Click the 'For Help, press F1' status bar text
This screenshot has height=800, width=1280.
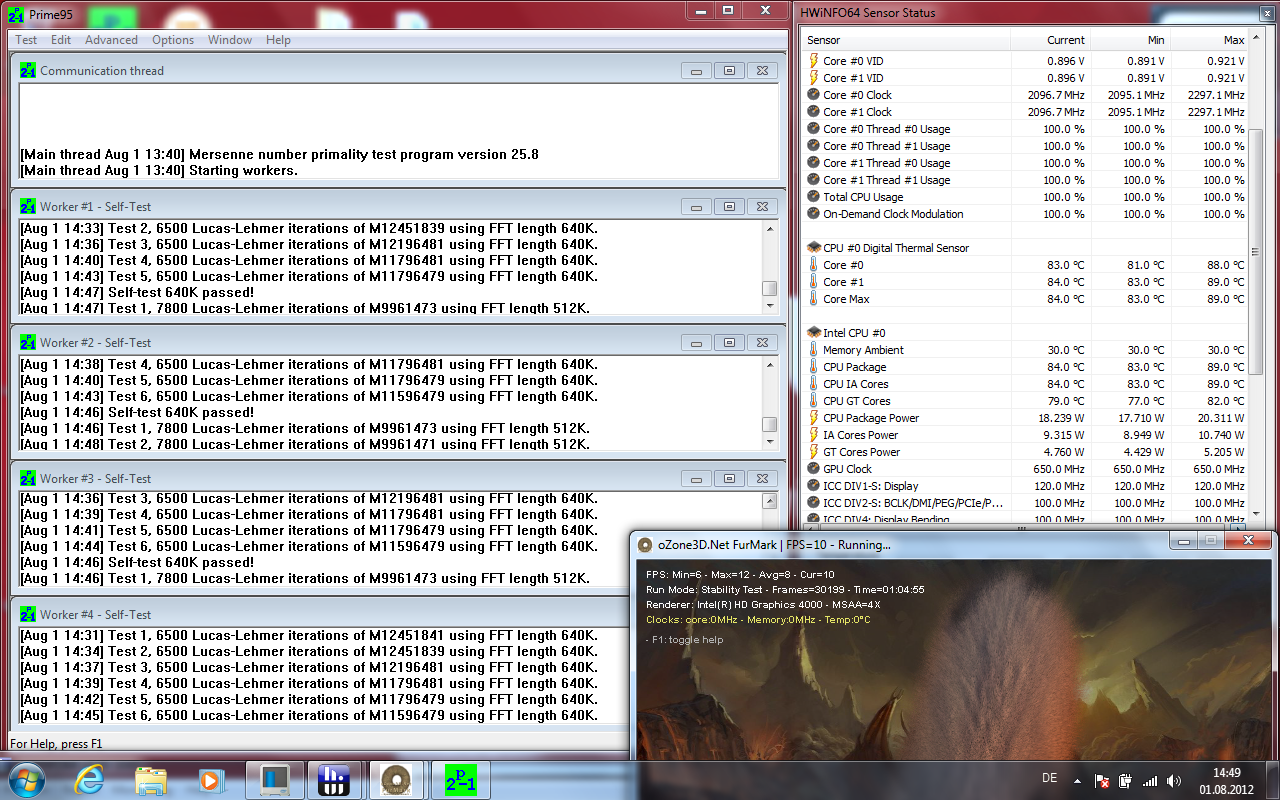[x=56, y=744]
